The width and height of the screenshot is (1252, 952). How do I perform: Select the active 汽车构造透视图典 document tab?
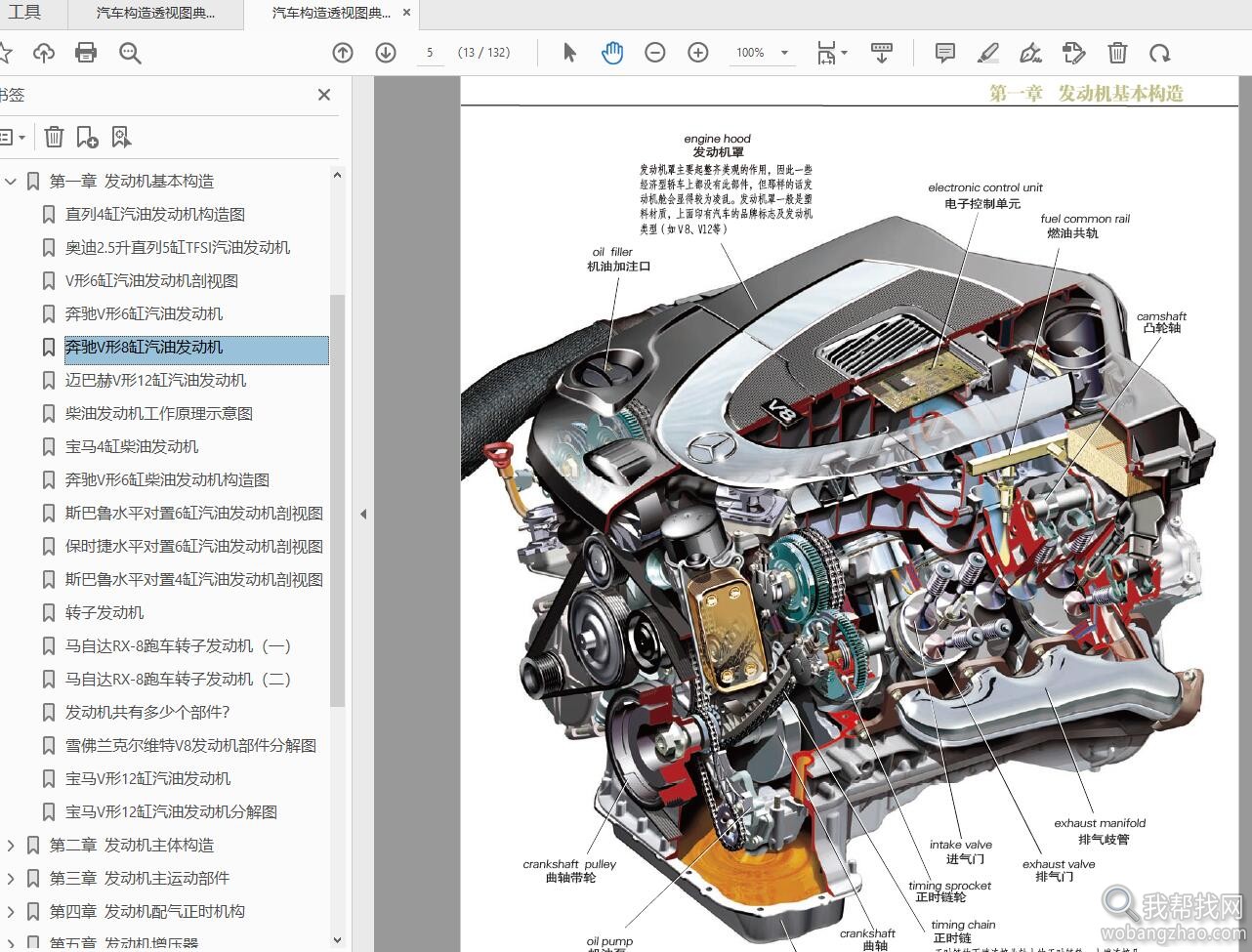331,14
